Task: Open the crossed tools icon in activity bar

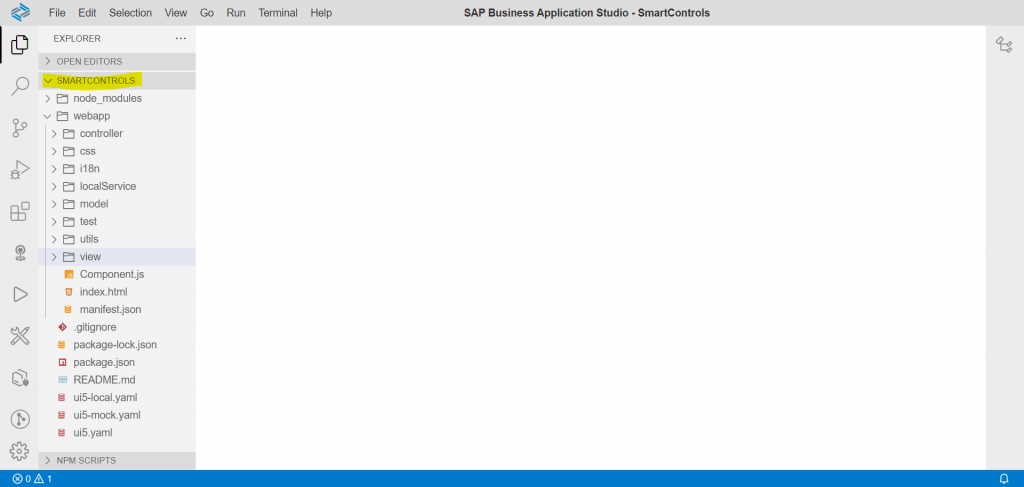Action: point(20,336)
